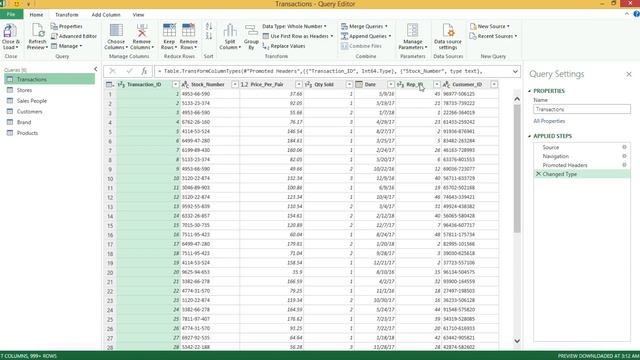Open Data Type Whole Number dropdown
This screenshot has height=360, width=640.
[294, 26]
